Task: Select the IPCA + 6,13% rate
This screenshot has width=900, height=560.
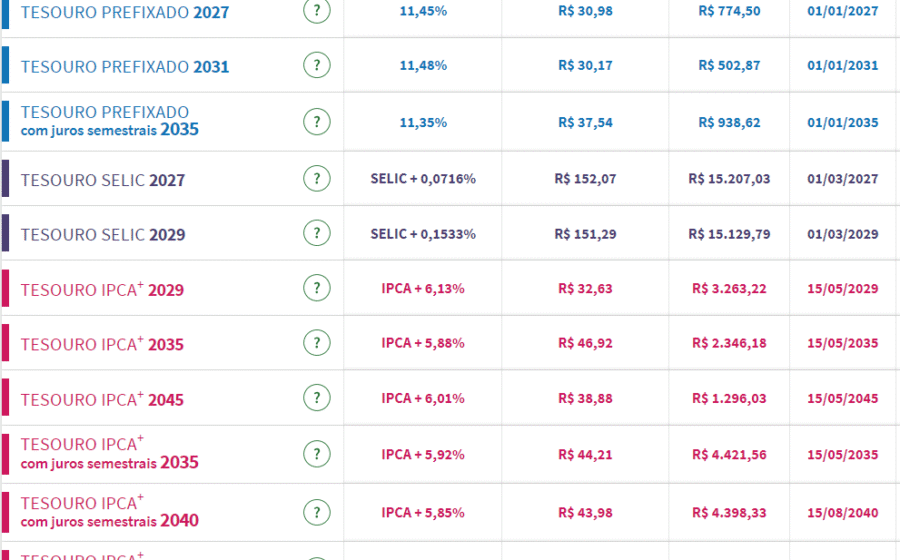Action: click(x=423, y=289)
